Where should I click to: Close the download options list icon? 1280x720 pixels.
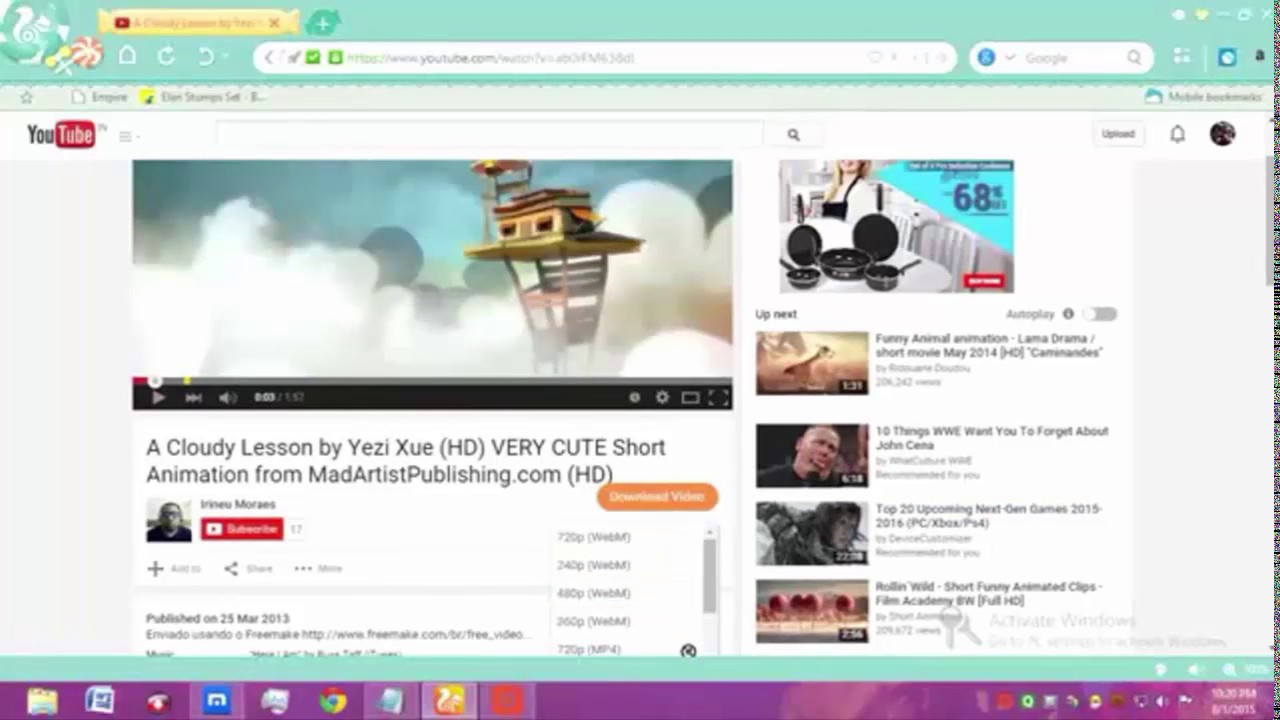click(688, 651)
